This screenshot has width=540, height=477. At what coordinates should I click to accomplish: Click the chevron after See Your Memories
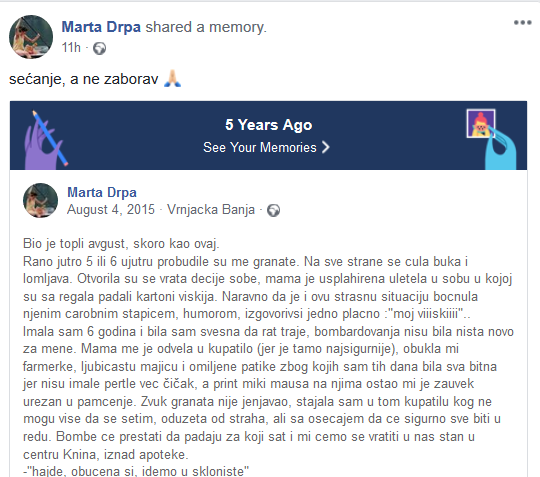(x=325, y=147)
